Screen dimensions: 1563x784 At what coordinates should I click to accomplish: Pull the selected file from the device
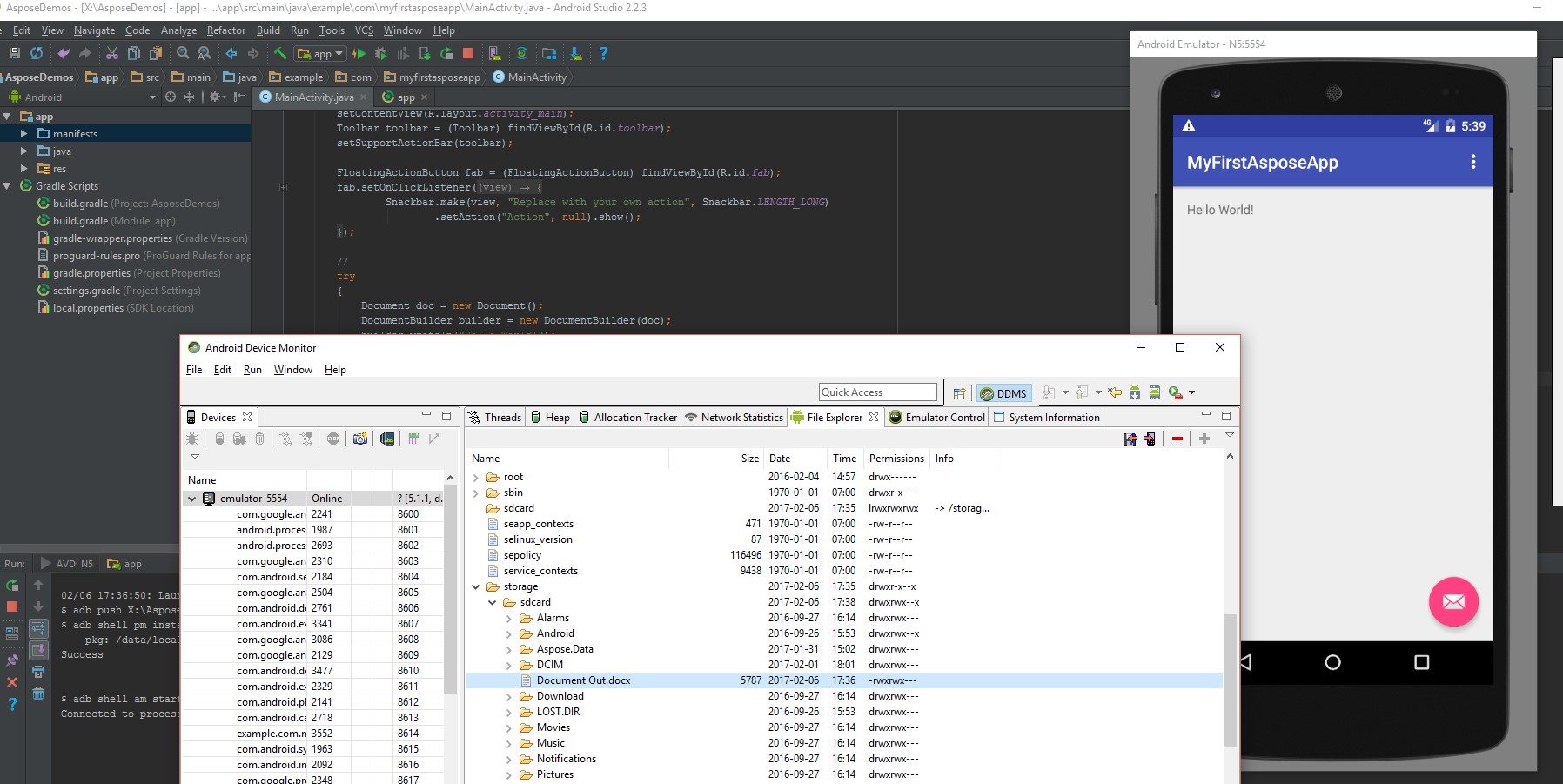coord(1130,439)
